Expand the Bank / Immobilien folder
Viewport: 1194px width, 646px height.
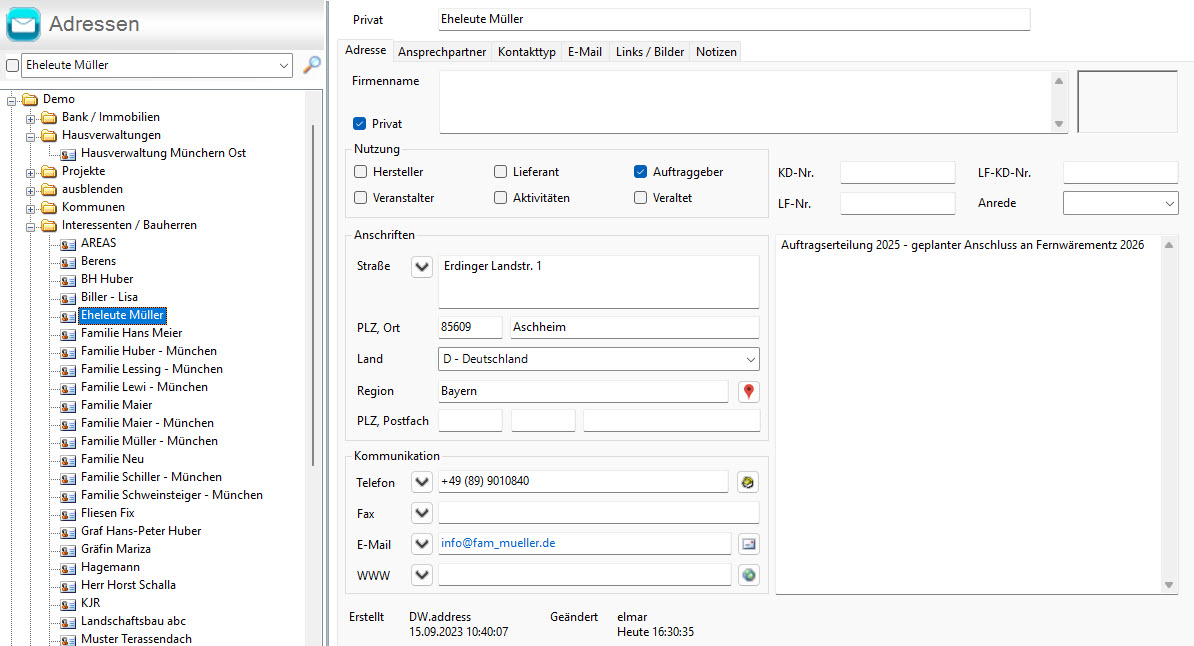click(31, 118)
